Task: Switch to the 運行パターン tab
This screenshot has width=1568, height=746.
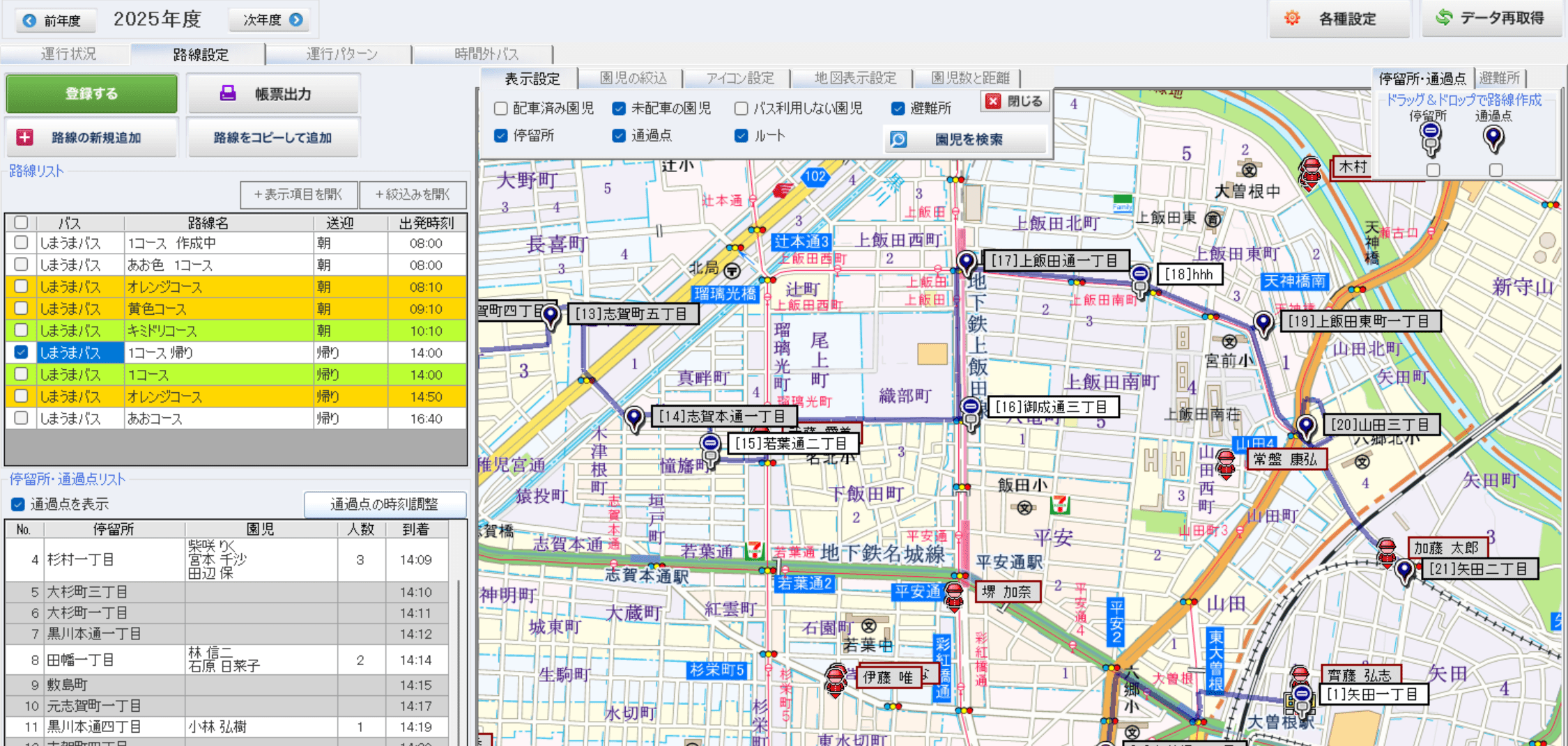Action: pos(341,54)
